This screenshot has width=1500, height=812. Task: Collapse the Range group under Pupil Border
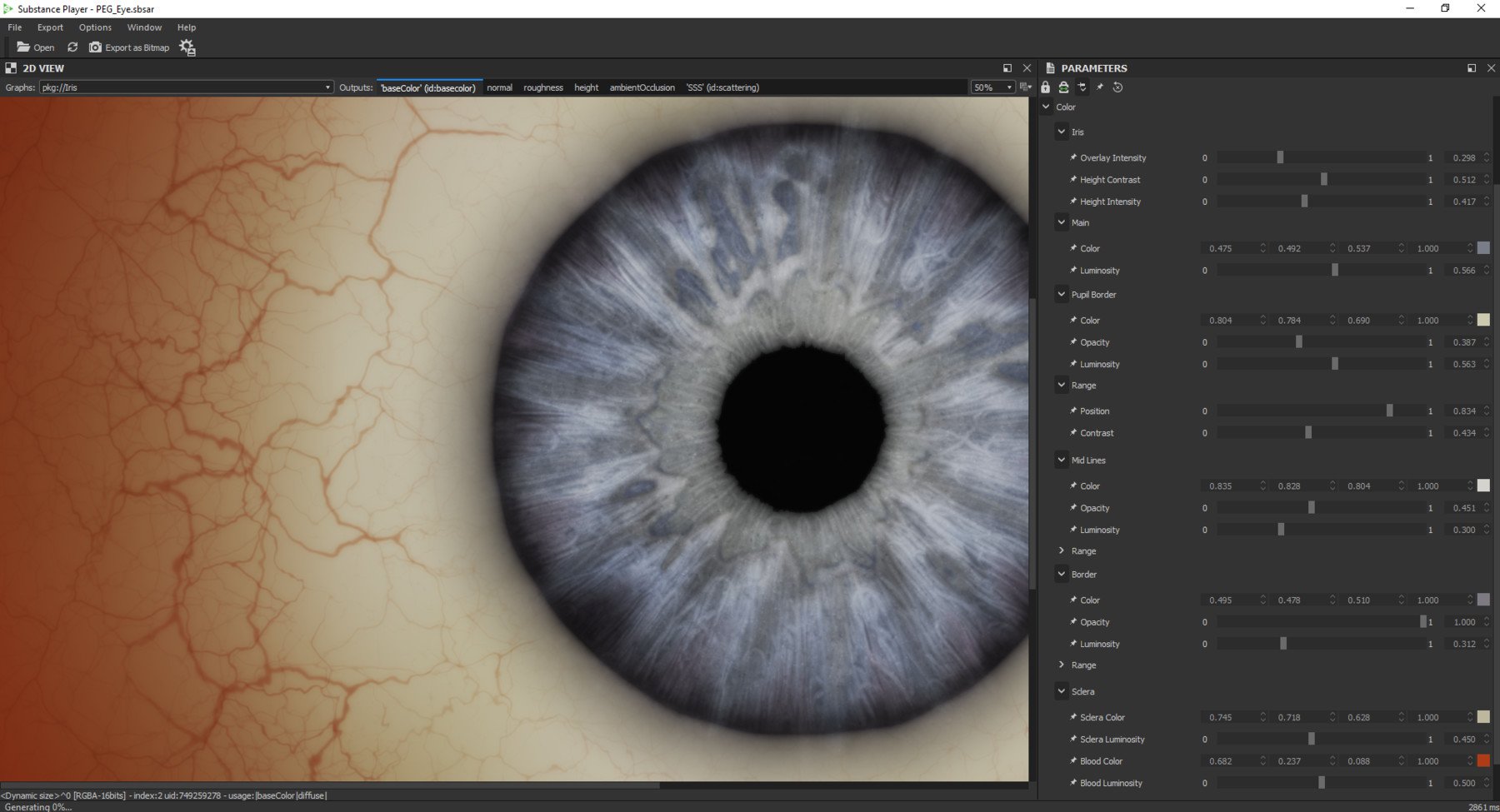[1062, 385]
